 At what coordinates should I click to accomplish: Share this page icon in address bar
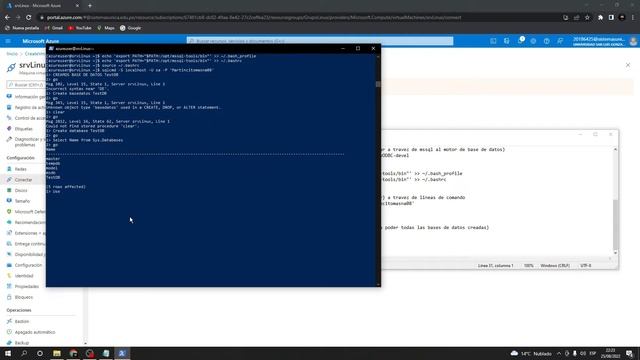pyautogui.click(x=576, y=18)
